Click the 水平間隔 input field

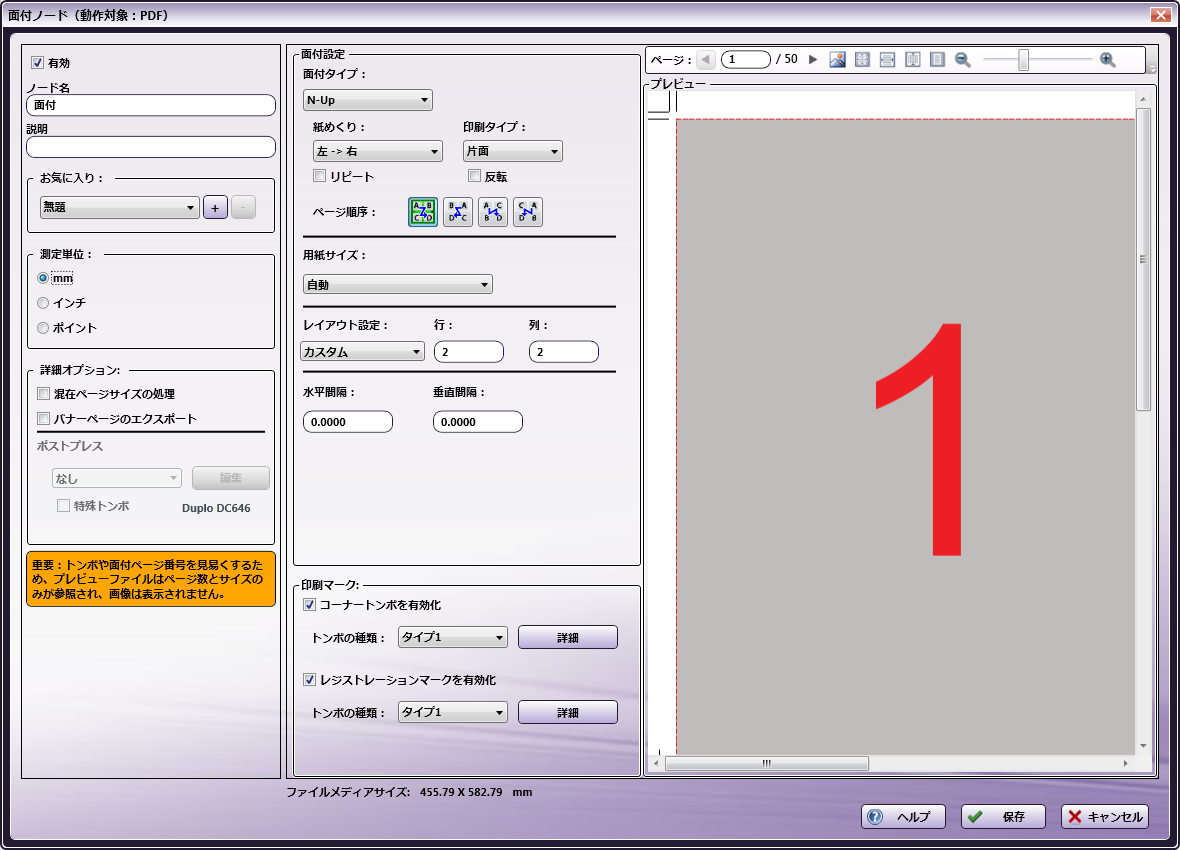click(348, 422)
